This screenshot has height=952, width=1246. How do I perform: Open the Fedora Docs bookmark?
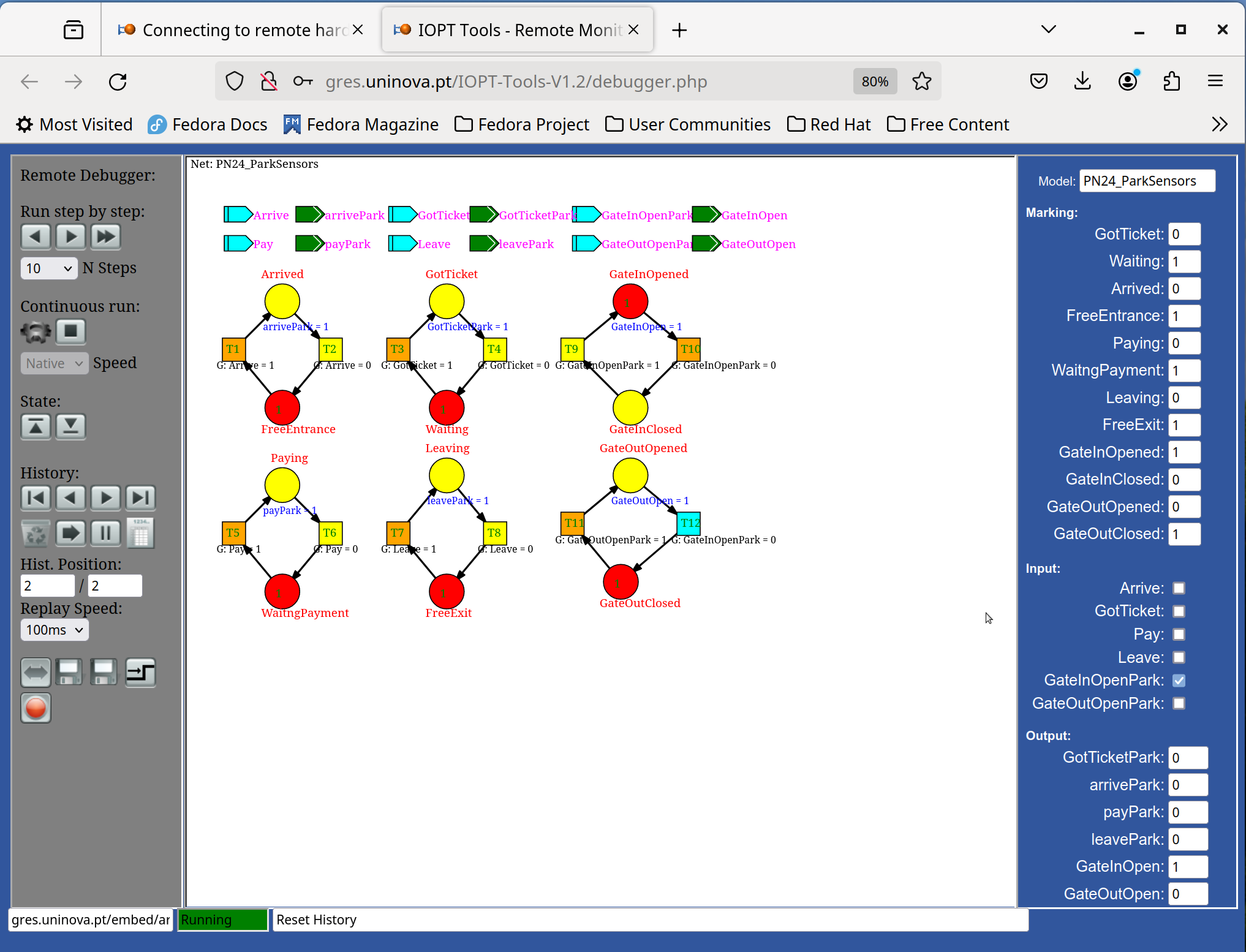tap(208, 124)
